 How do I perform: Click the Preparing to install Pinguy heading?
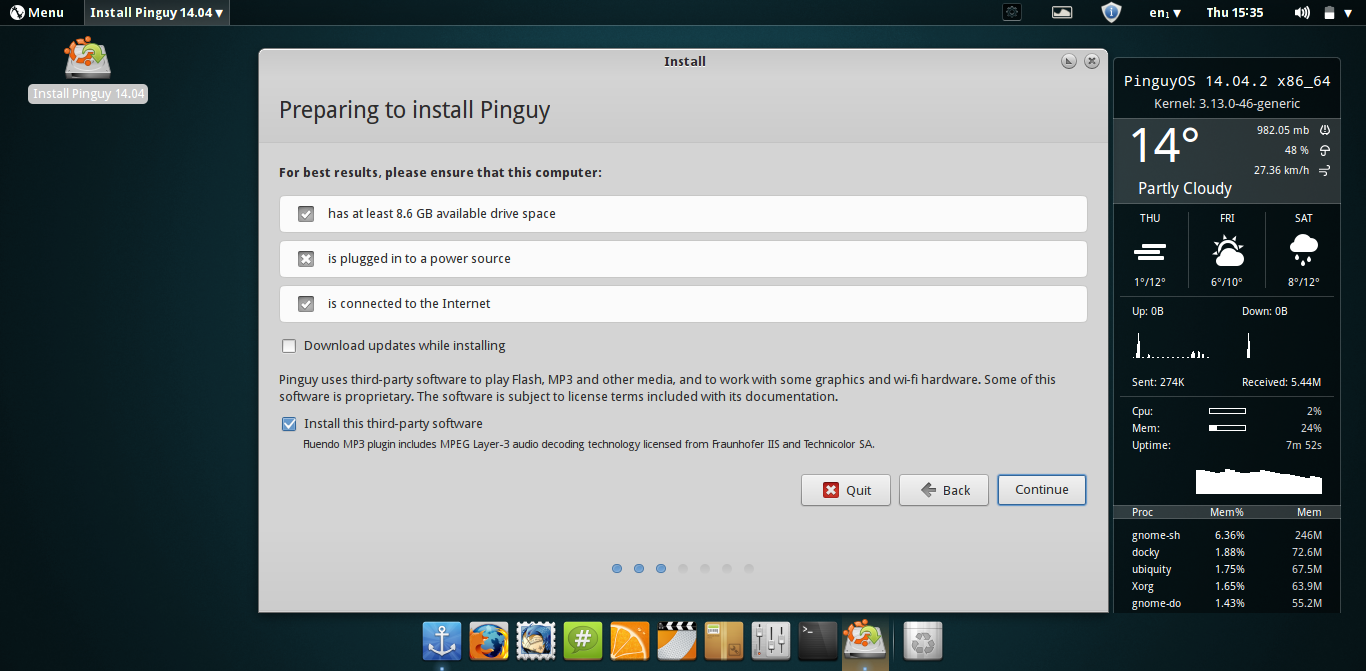[414, 109]
